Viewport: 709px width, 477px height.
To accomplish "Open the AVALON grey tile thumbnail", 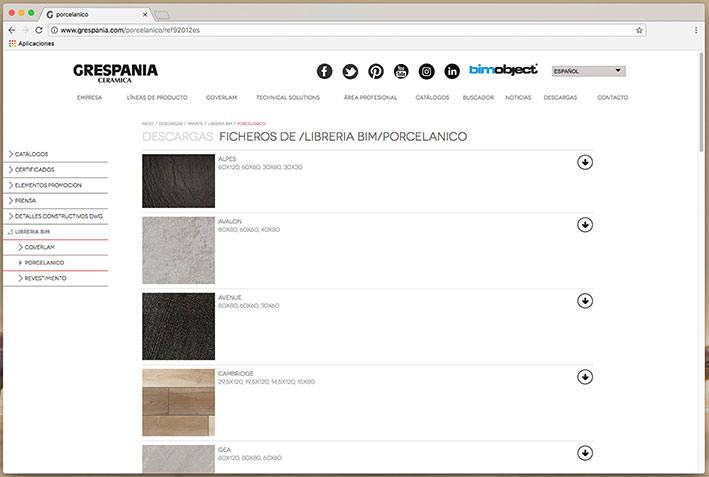I will pos(179,250).
